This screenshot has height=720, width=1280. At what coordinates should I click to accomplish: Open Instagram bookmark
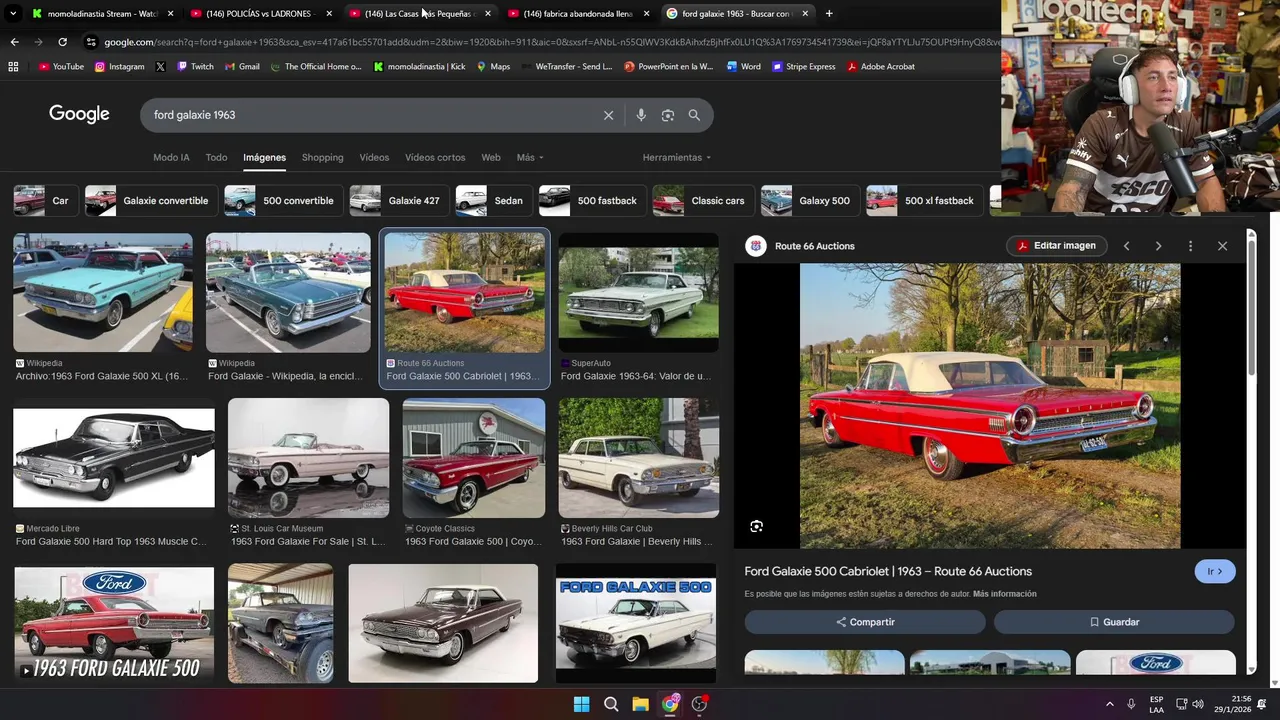pyautogui.click(x=120, y=67)
